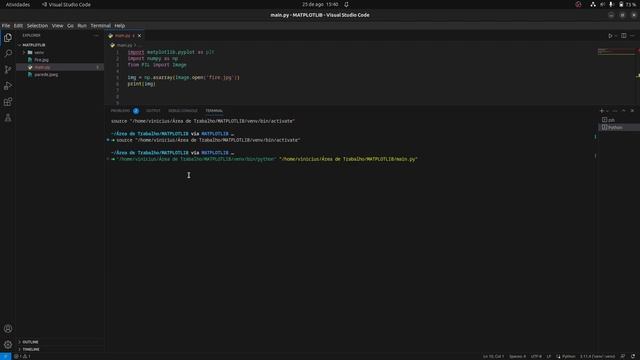Screen dimensions: 640x360
Task: Open the Accounts menu in activity bar
Action: pos(8,329)
